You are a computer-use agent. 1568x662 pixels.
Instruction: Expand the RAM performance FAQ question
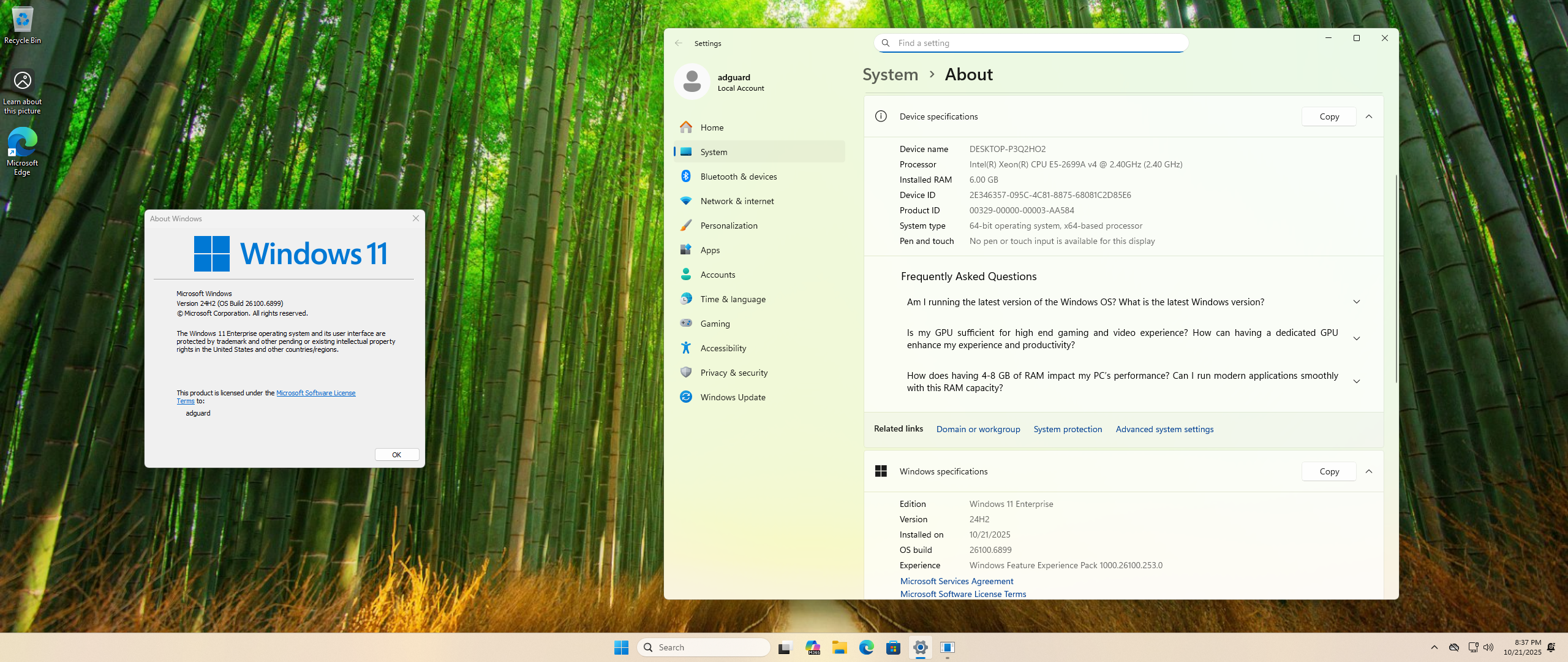pos(1356,382)
